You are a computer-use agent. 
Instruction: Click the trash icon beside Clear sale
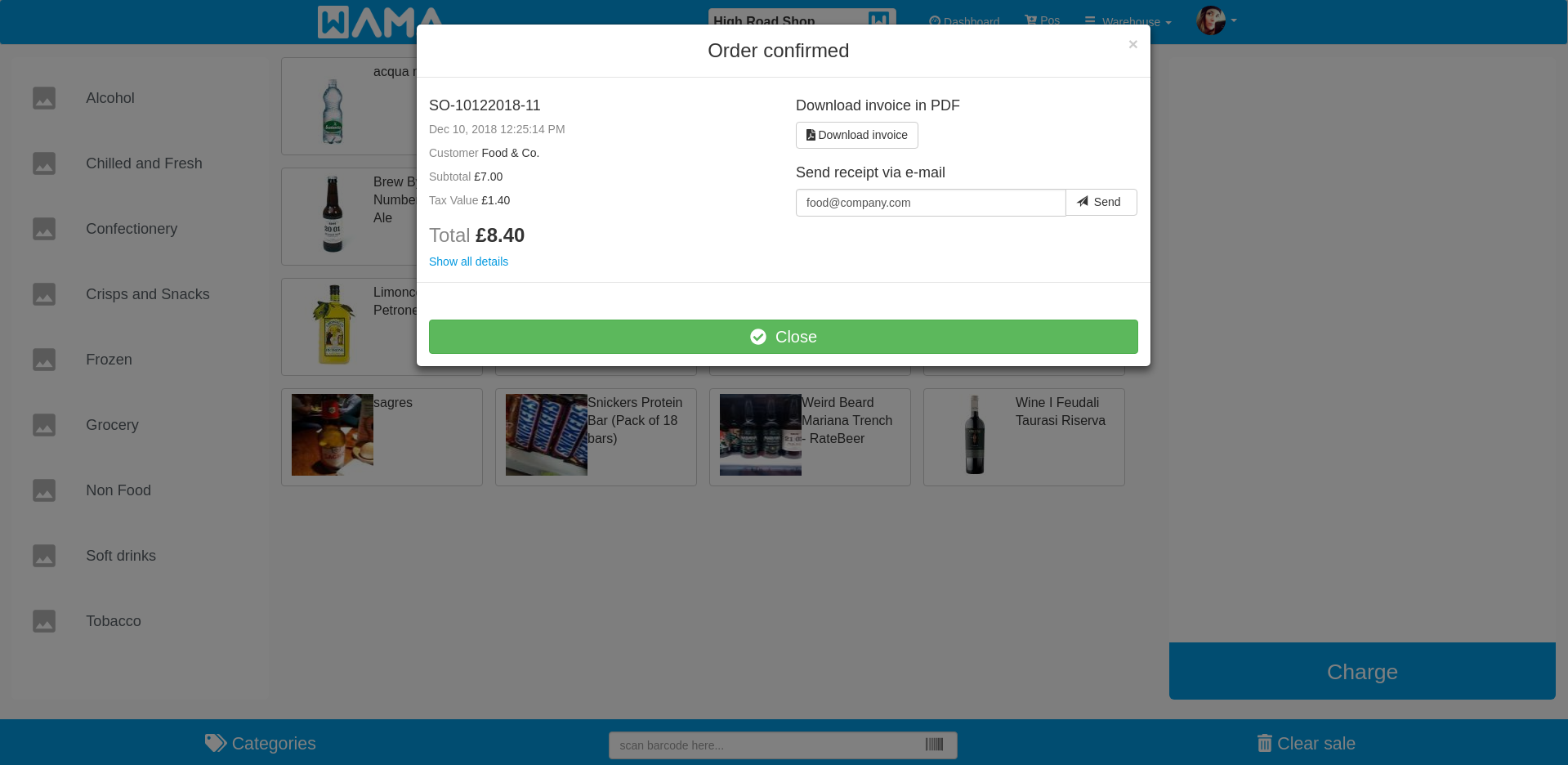tap(1264, 743)
